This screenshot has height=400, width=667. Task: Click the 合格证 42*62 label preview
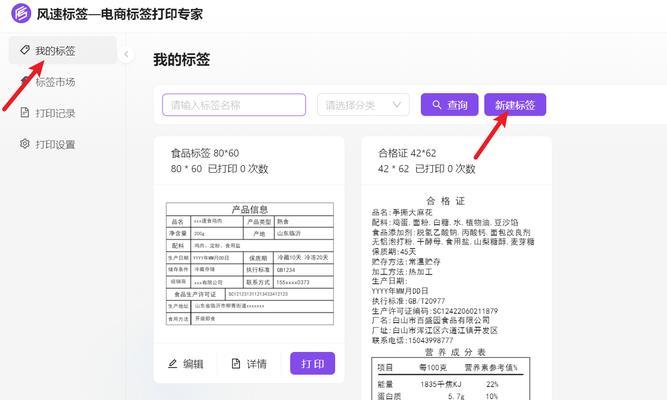[453, 298]
